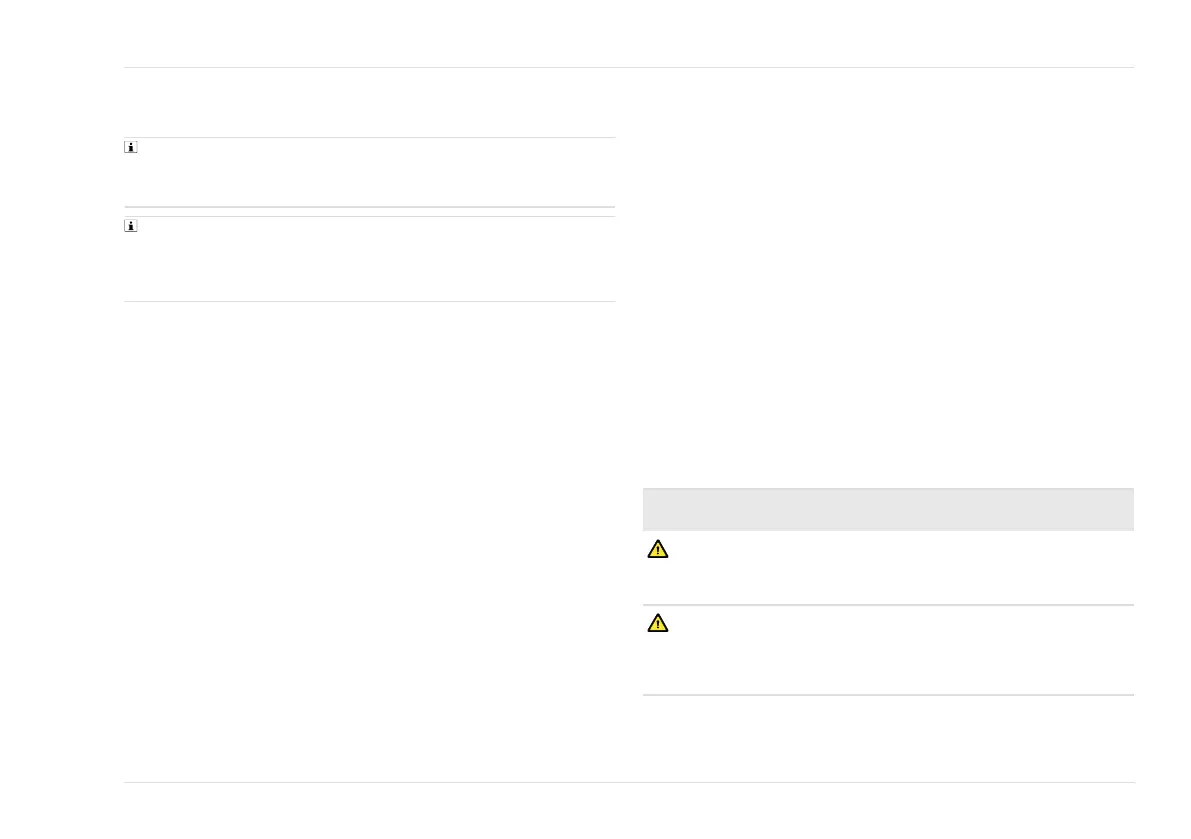This screenshot has width=1191, height=839.
Task: Click the blank footer area below the bottom rule
Action: point(628,810)
